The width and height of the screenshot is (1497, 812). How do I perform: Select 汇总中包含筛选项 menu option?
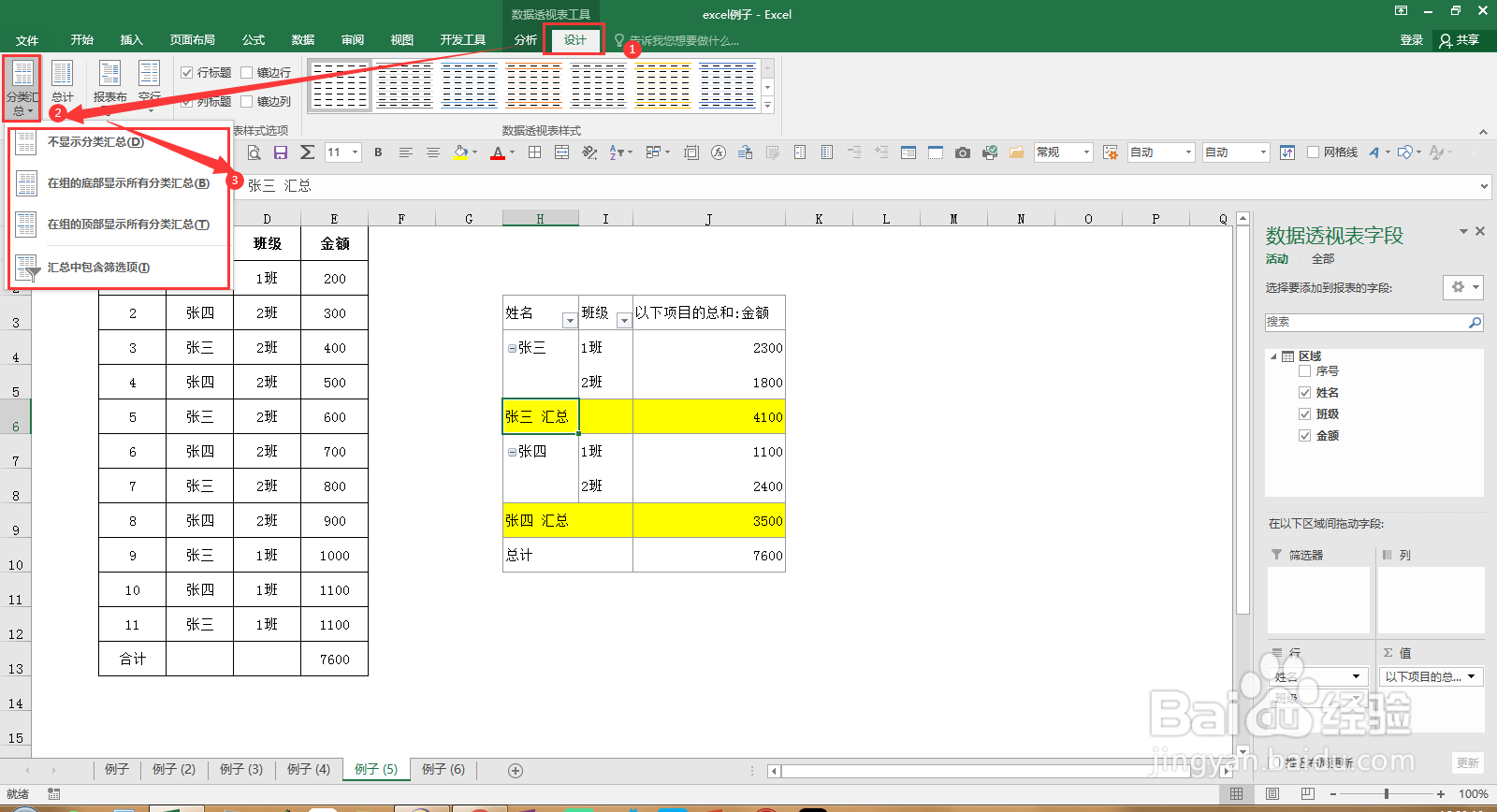coord(119,268)
